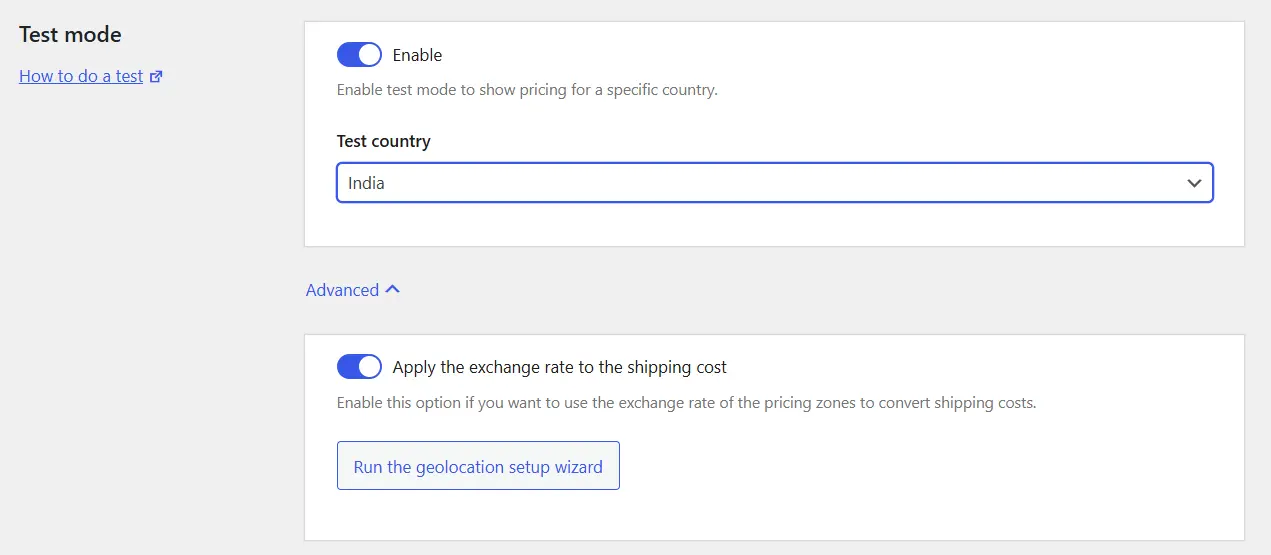The image size is (1271, 555).
Task: Click the "Test mode" section heading
Action: (x=70, y=34)
